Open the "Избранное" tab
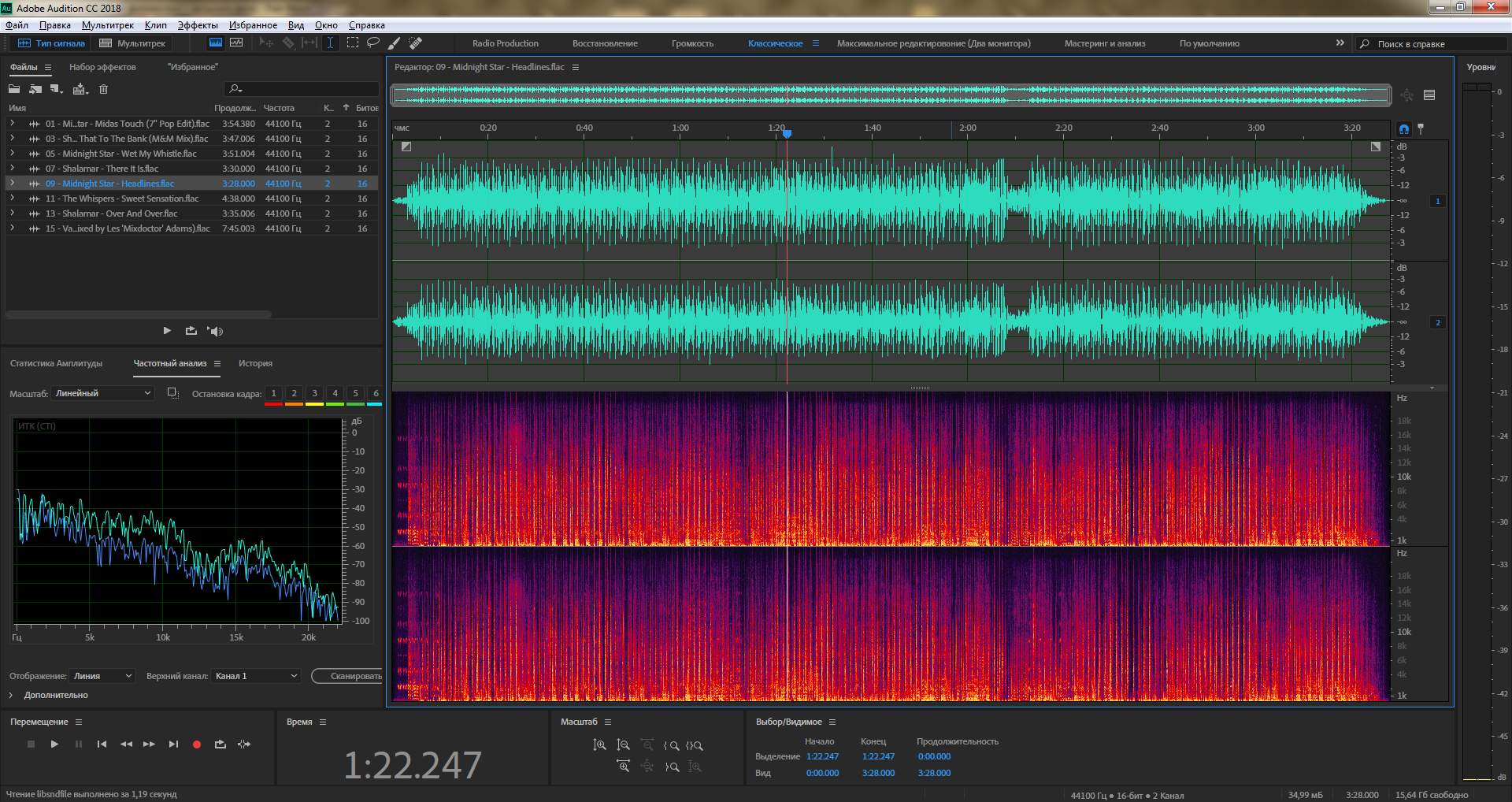The image size is (1512, 802). coord(193,67)
